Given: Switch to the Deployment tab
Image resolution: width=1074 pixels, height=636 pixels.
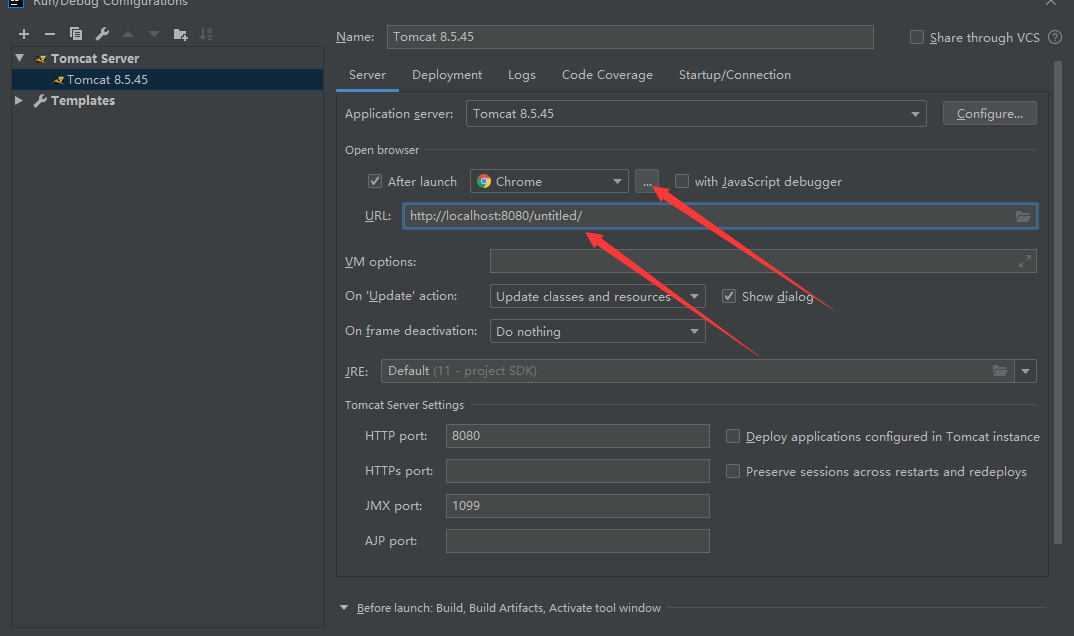Looking at the screenshot, I should pyautogui.click(x=447, y=75).
